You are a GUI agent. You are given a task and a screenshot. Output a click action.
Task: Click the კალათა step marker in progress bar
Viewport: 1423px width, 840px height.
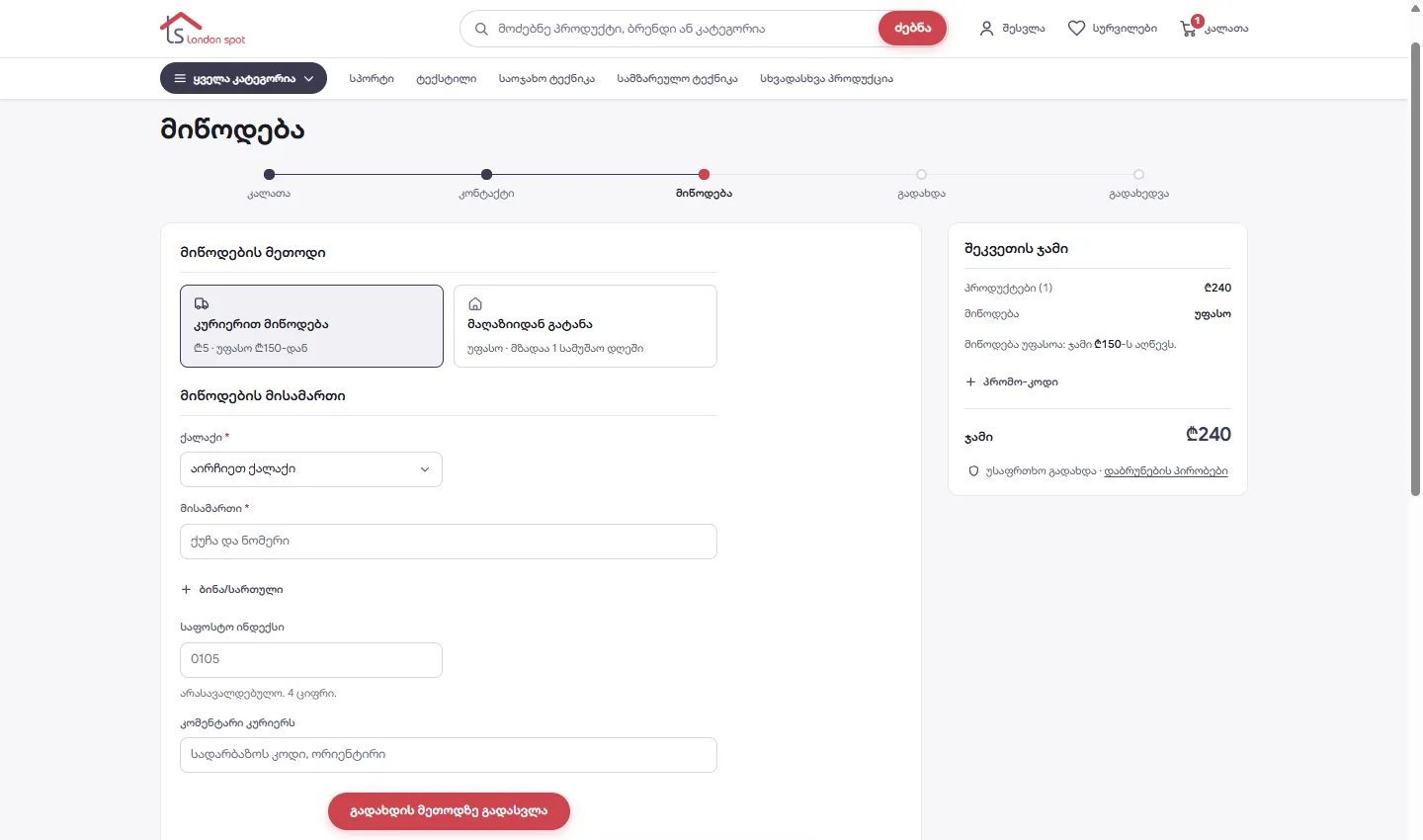pos(269,175)
